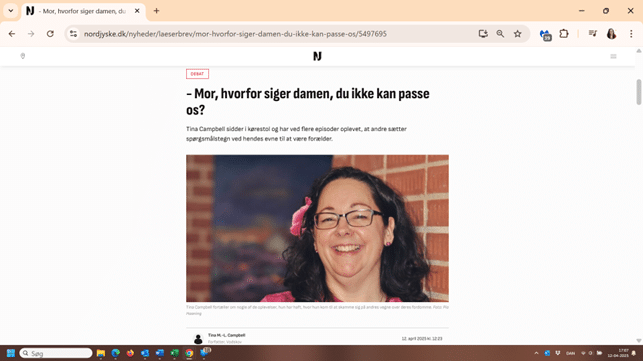This screenshot has width=643, height=361.
Task: Open the zoom magnifier in address bar
Action: click(500, 34)
